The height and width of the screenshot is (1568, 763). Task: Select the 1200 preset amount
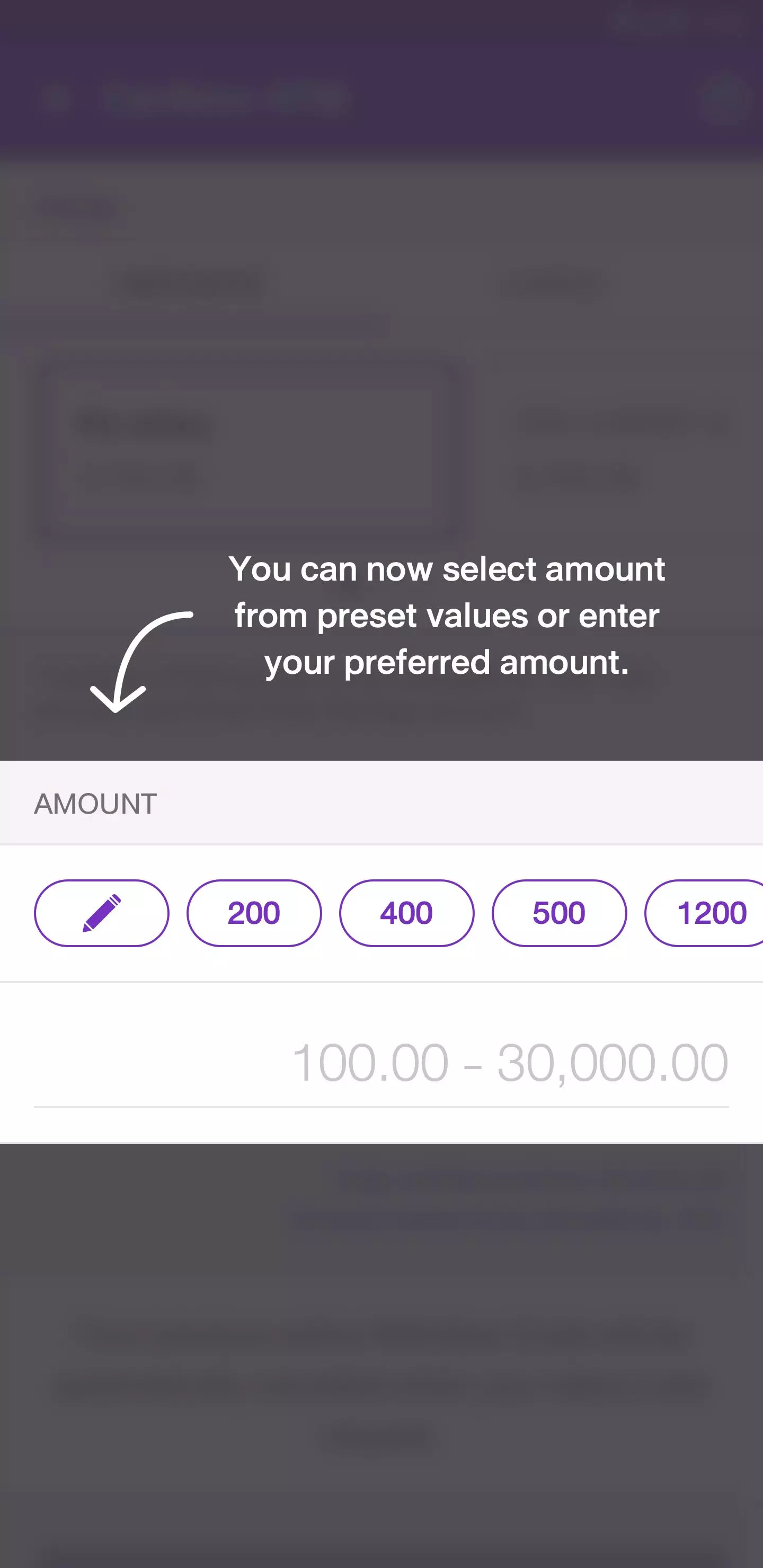706,912
